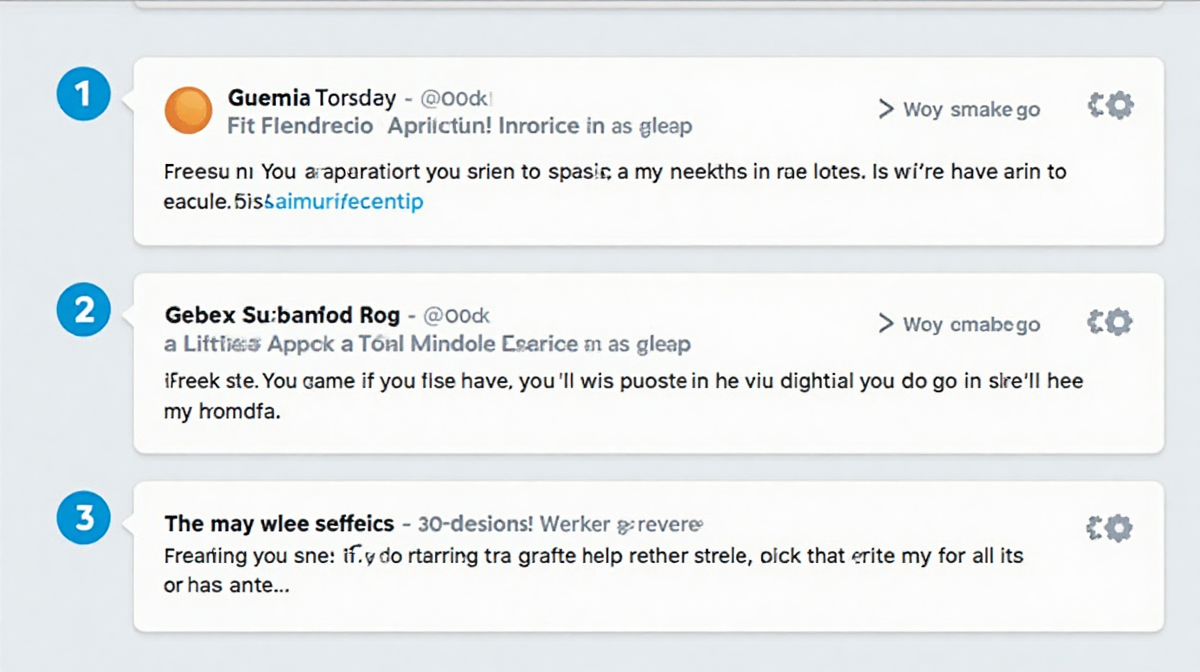This screenshot has width=1200, height=672.
Task: Click the orange avatar of Guemia Torsday
Action: pyautogui.click(x=188, y=110)
